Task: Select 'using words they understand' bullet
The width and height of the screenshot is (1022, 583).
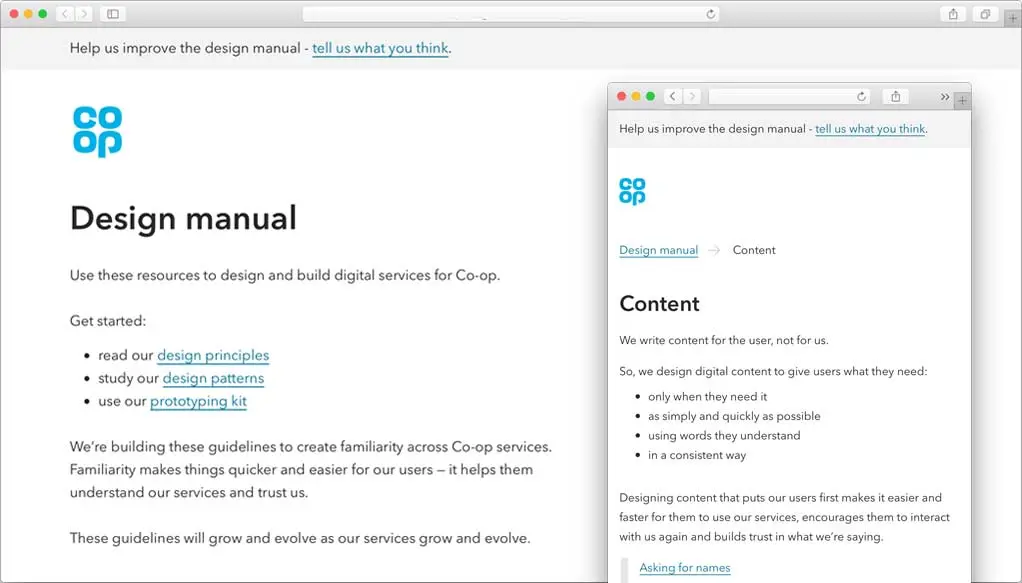Action: pos(724,436)
